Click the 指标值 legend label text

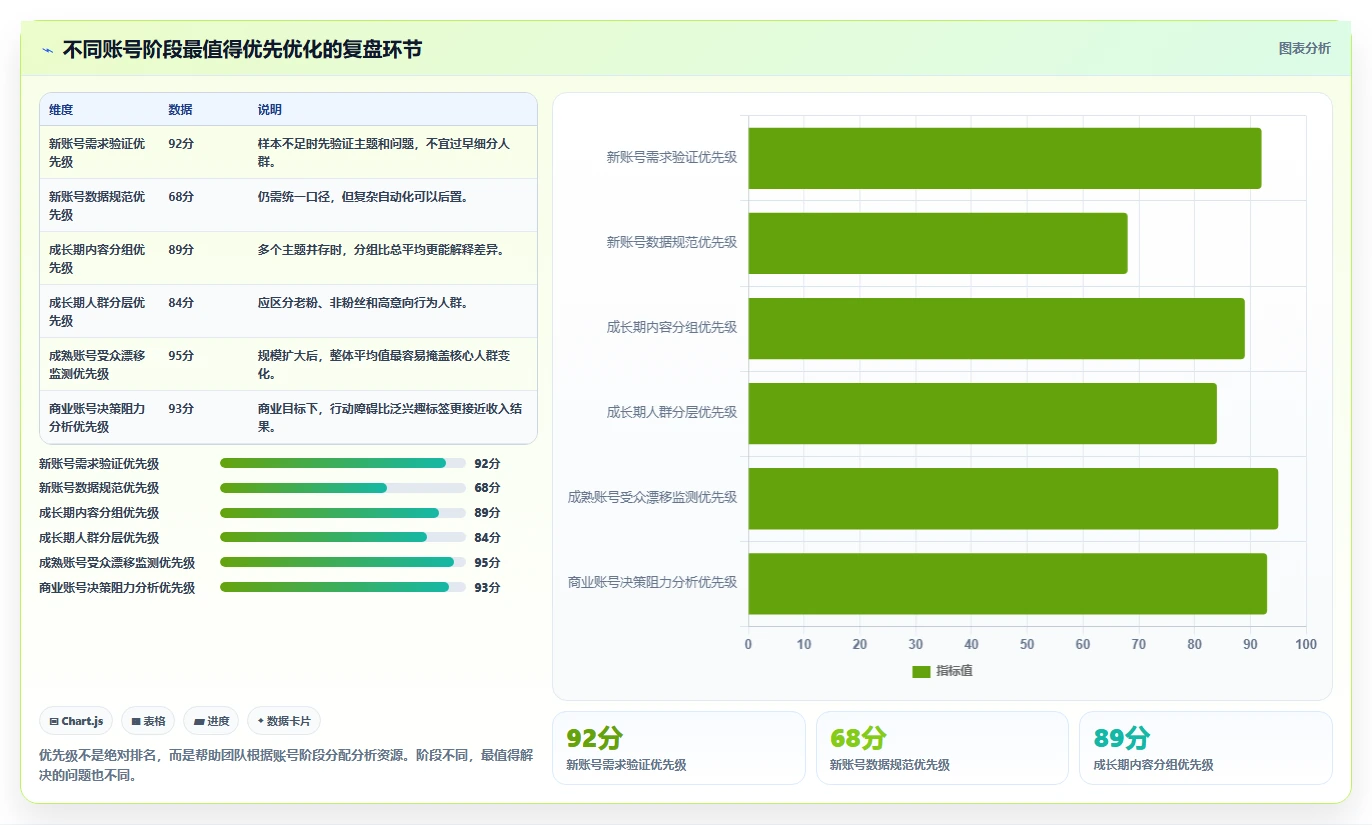click(954, 671)
